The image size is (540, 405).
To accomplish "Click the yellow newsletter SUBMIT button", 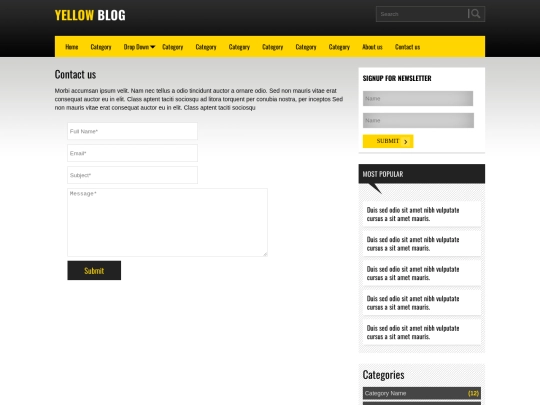I will coord(388,141).
